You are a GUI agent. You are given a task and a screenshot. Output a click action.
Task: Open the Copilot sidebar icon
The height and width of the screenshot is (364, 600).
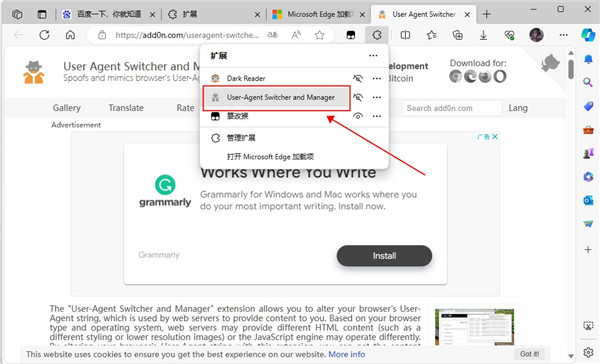click(x=588, y=35)
